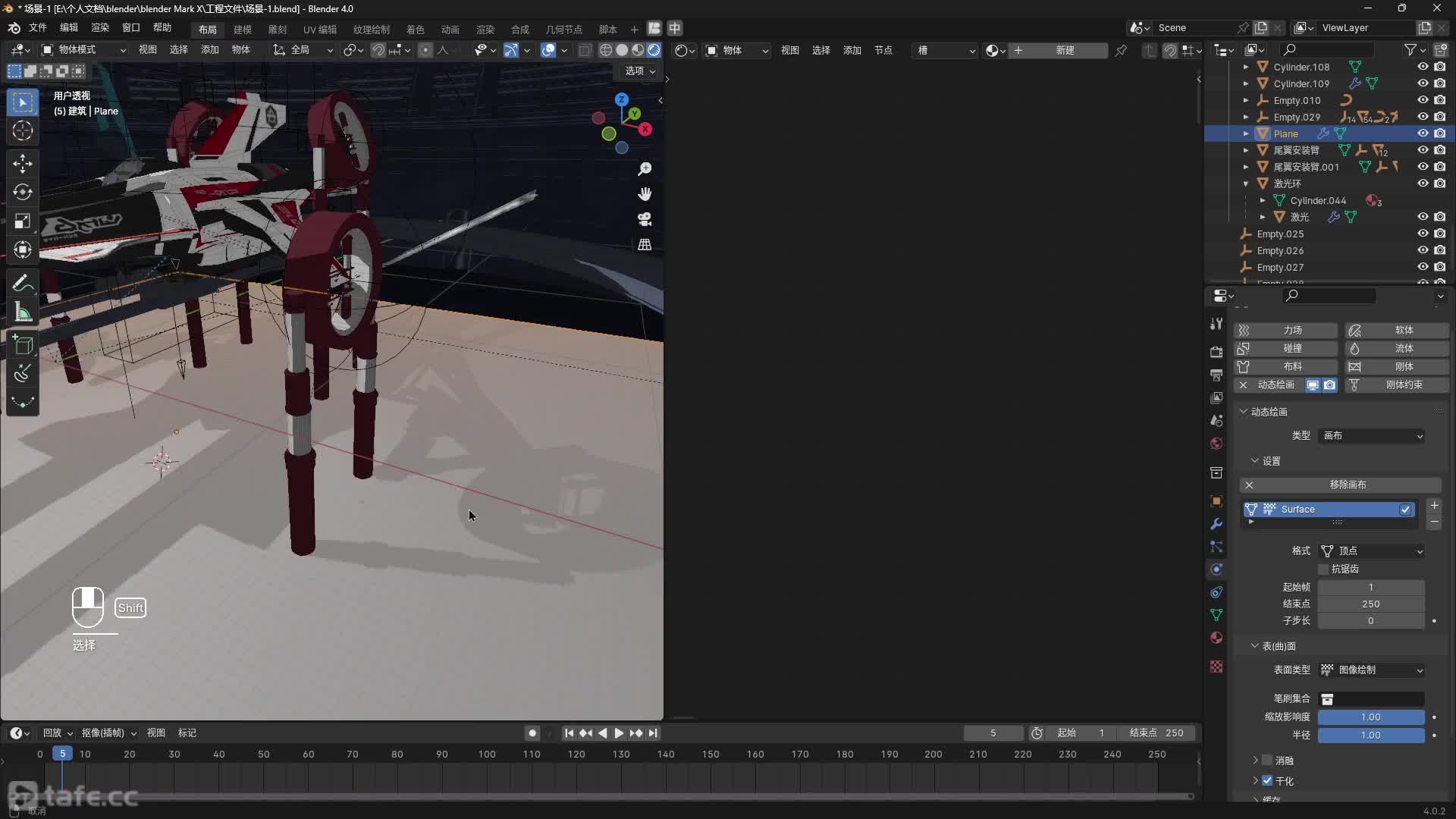Select the Annotate tool

point(23,283)
